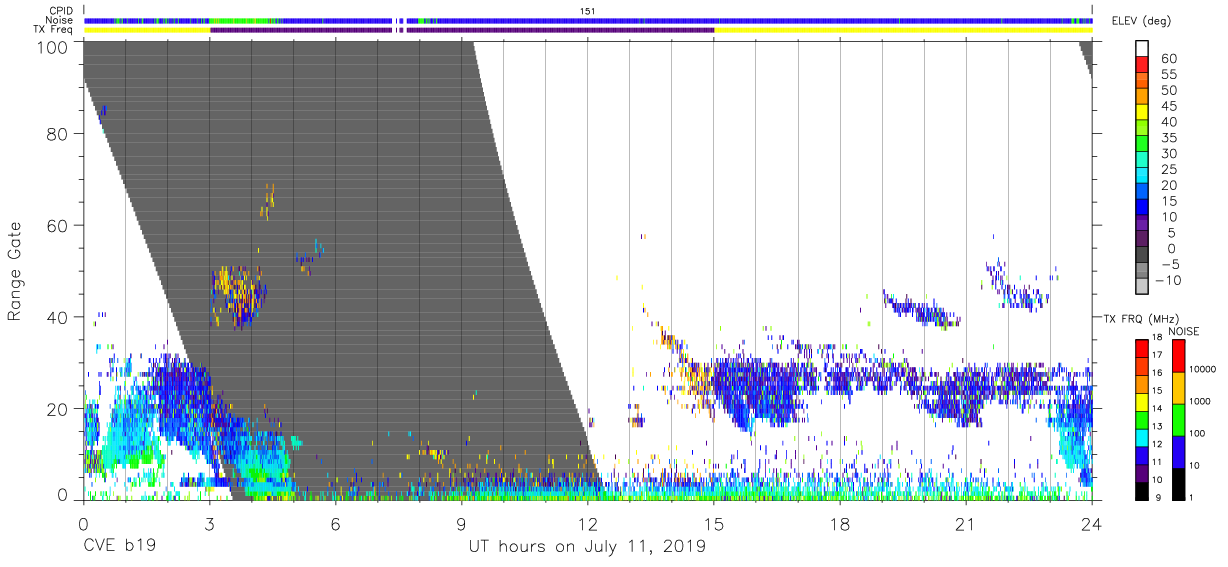
Task: Click the 3 tick on the UT hours axis
Action: [209, 523]
